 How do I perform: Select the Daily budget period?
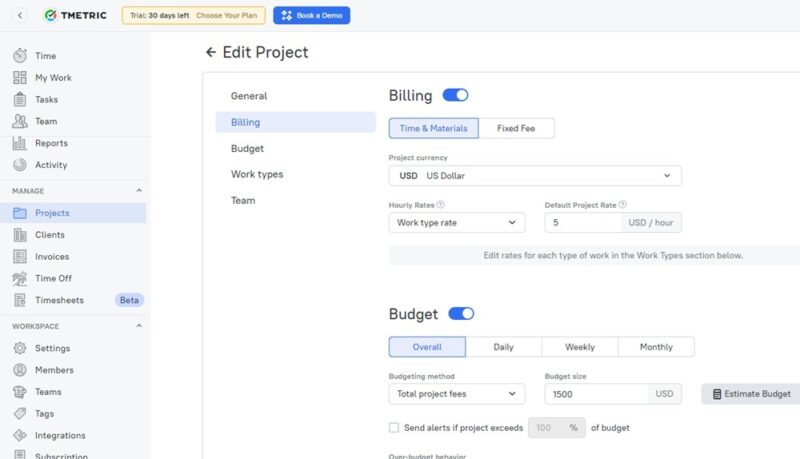504,347
